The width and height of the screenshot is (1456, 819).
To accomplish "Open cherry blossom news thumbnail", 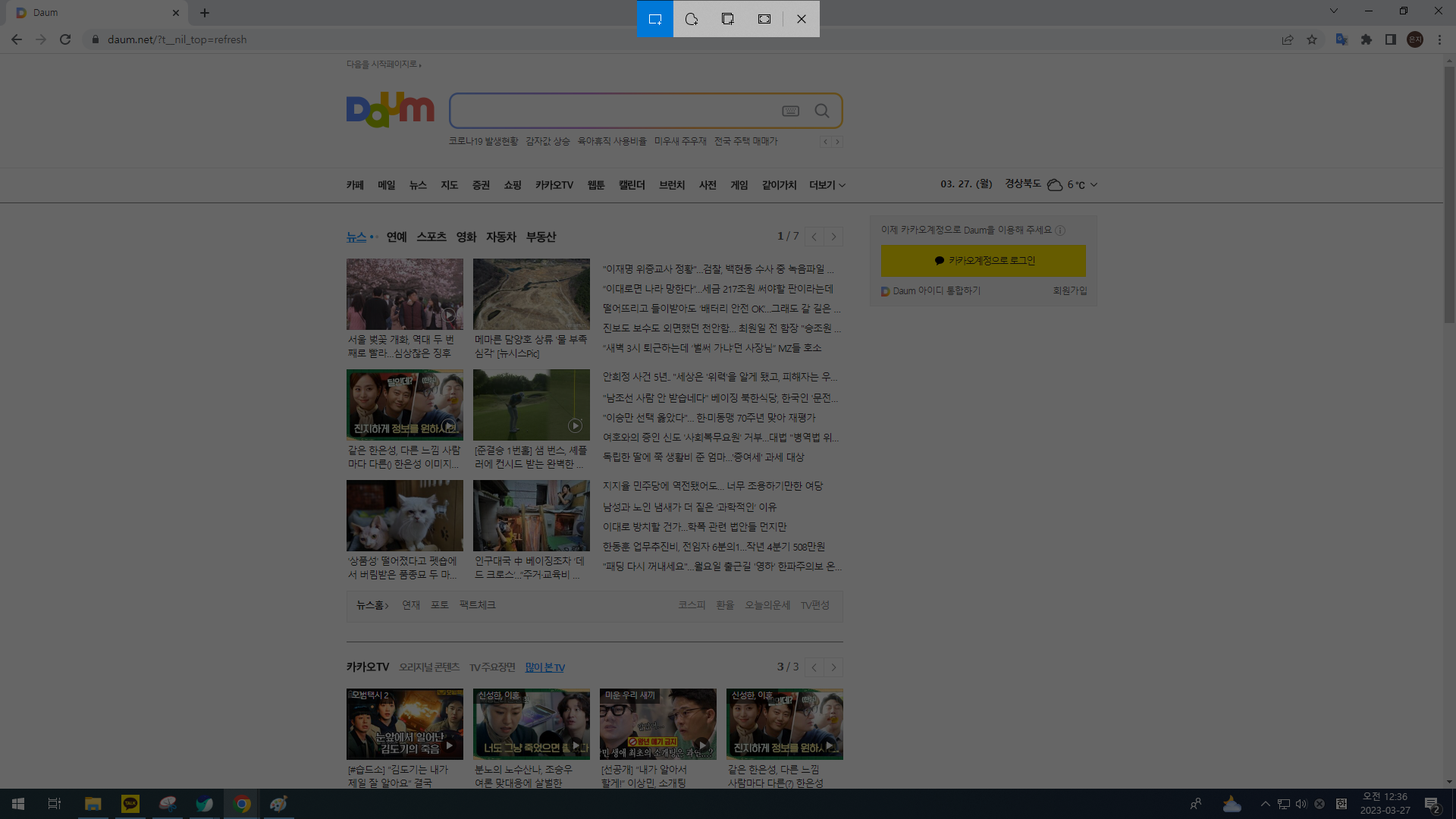I will pos(405,294).
